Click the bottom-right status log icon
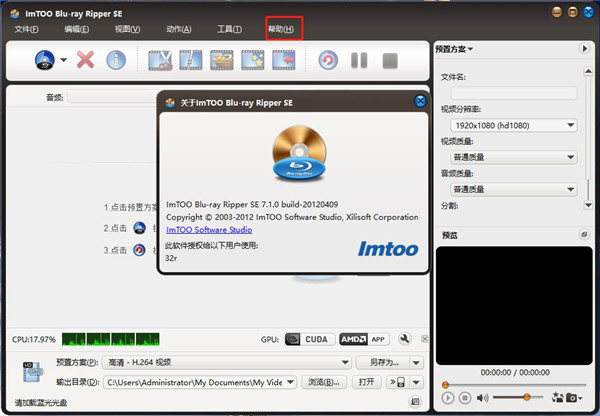 pyautogui.click(x=415, y=401)
